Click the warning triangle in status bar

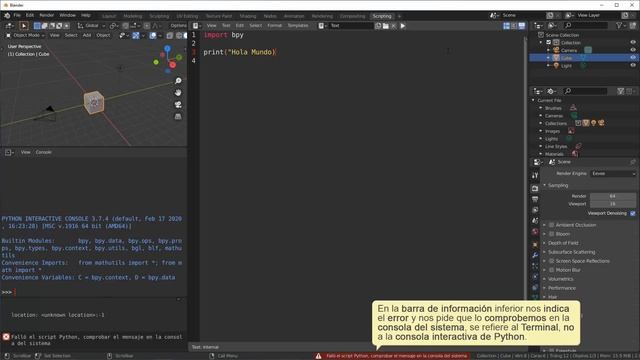pyautogui.click(x=318, y=356)
